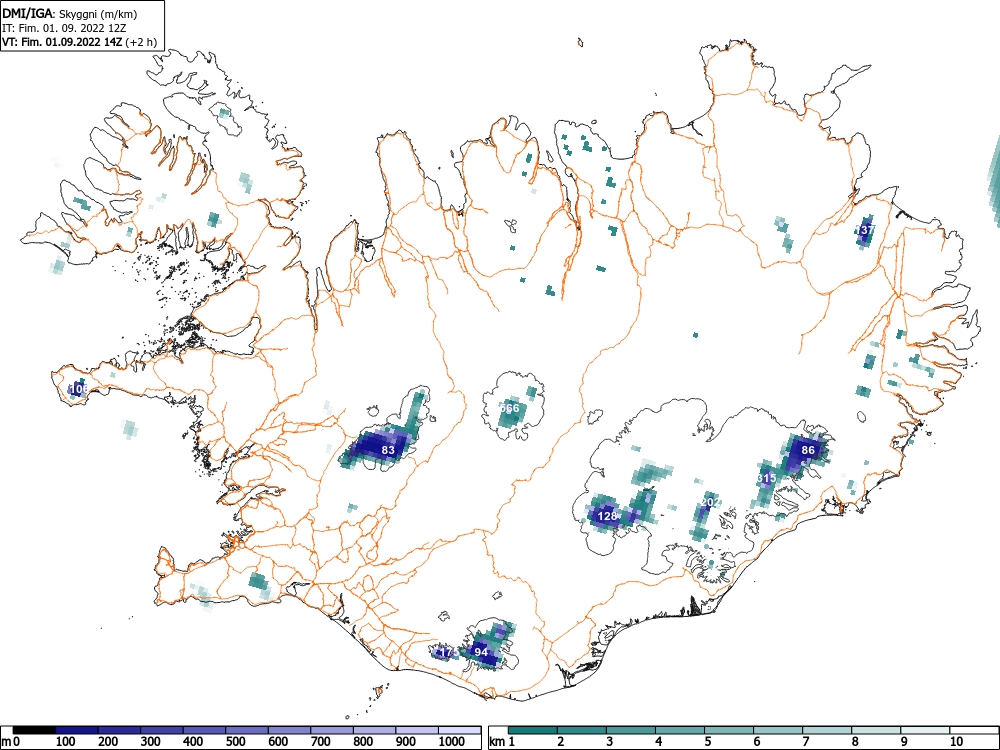Click the '700' metres legend label
The width and height of the screenshot is (1000, 750).
pyautogui.click(x=321, y=742)
